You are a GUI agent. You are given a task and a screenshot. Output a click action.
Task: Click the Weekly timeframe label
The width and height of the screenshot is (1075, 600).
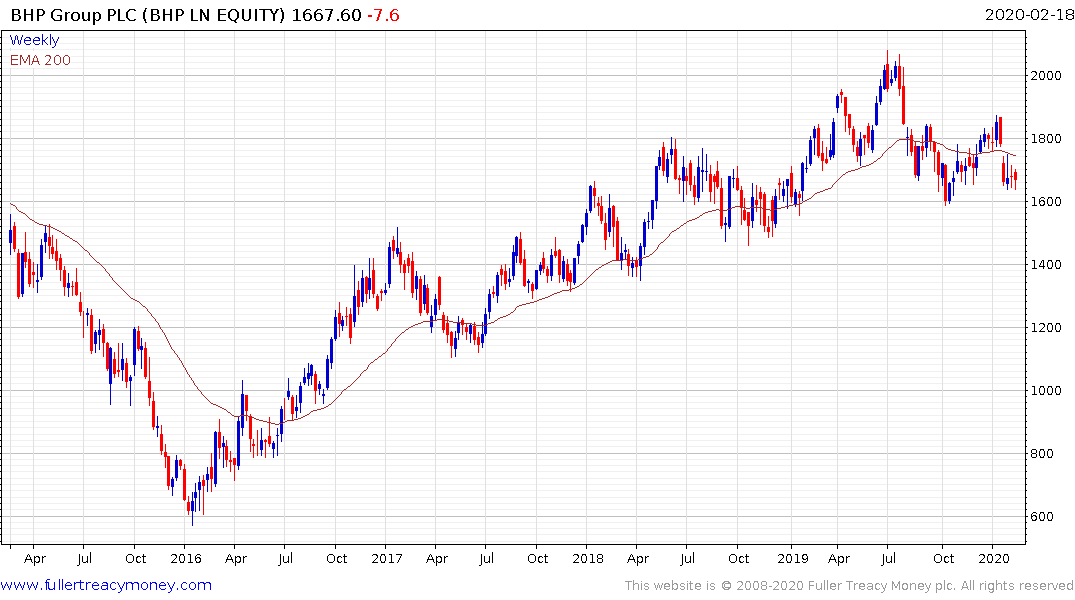click(34, 40)
